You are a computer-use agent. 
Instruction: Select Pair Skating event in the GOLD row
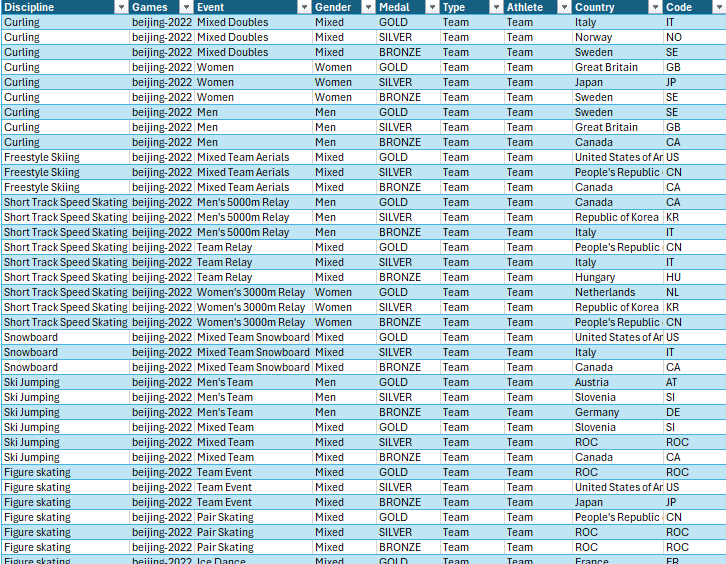(x=253, y=517)
